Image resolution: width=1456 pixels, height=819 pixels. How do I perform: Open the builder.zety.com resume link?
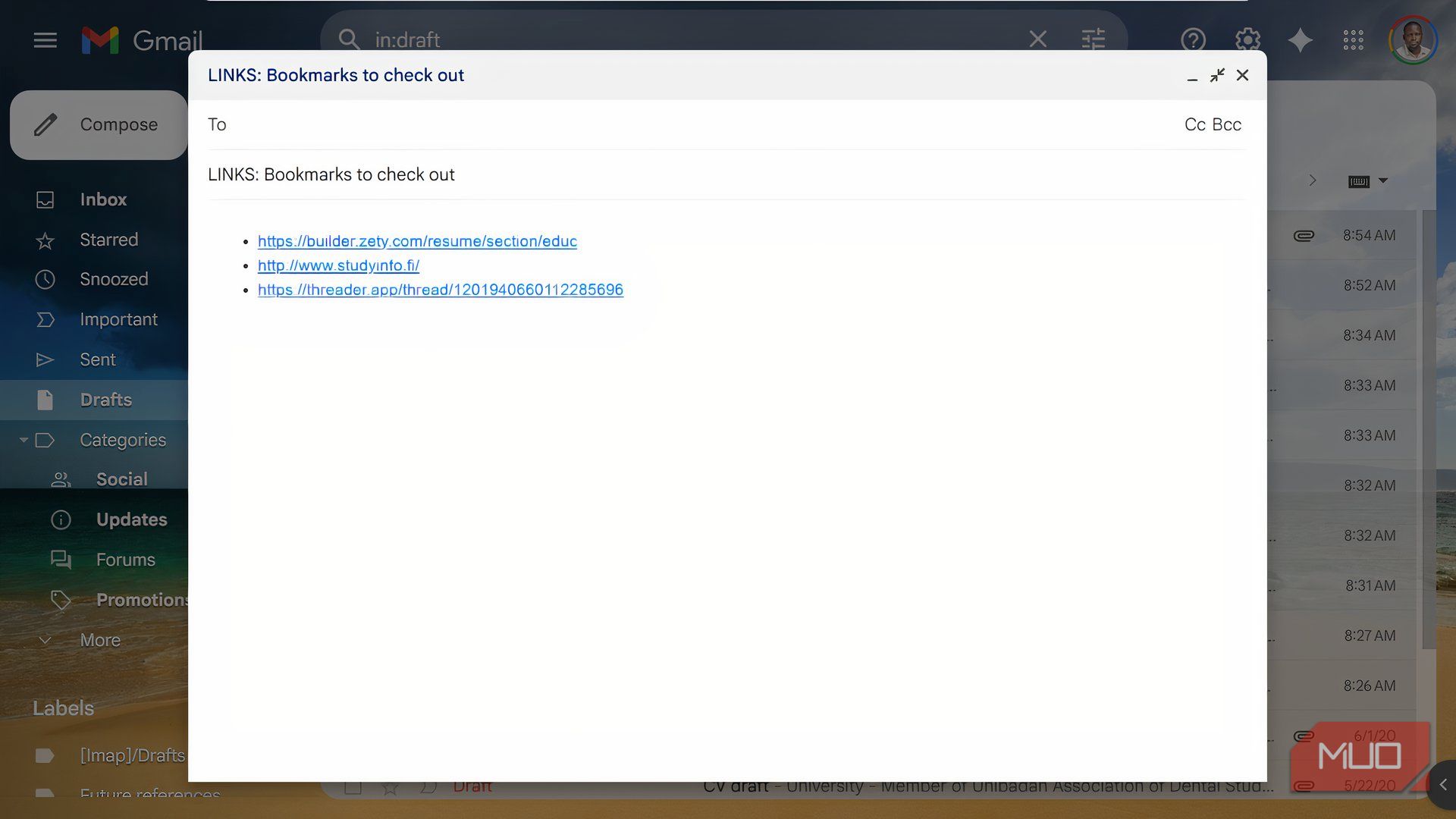tap(417, 241)
